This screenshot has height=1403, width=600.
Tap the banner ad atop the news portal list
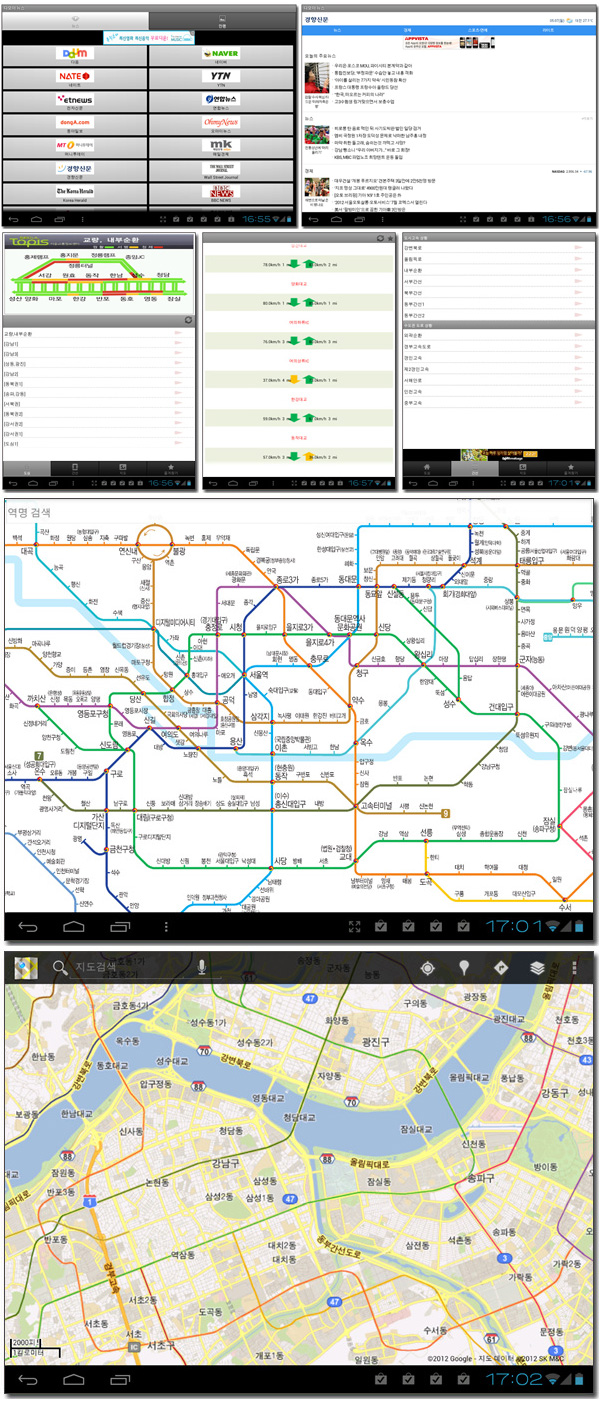click(x=149, y=37)
